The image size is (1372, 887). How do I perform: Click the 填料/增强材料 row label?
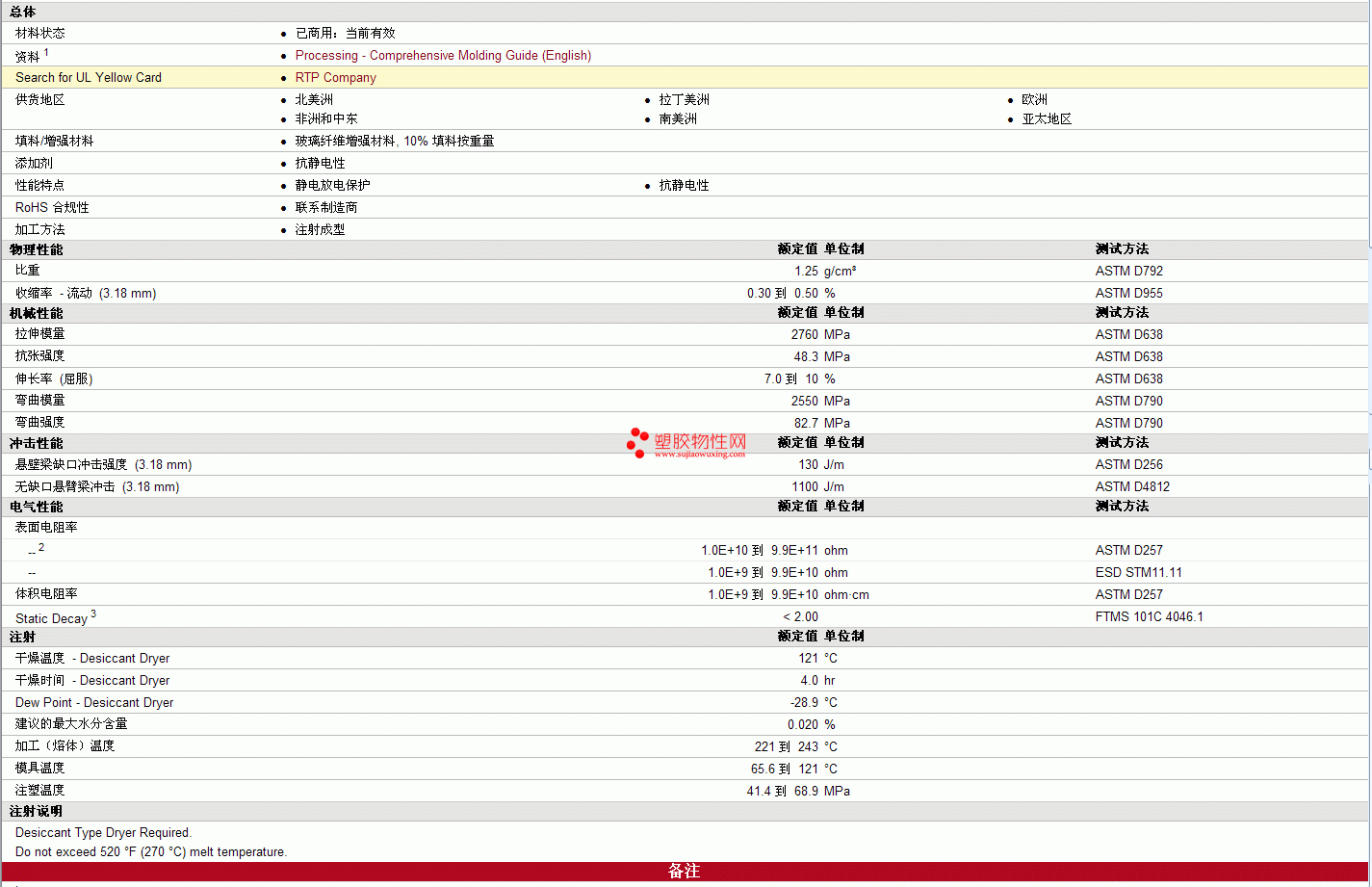[55, 142]
